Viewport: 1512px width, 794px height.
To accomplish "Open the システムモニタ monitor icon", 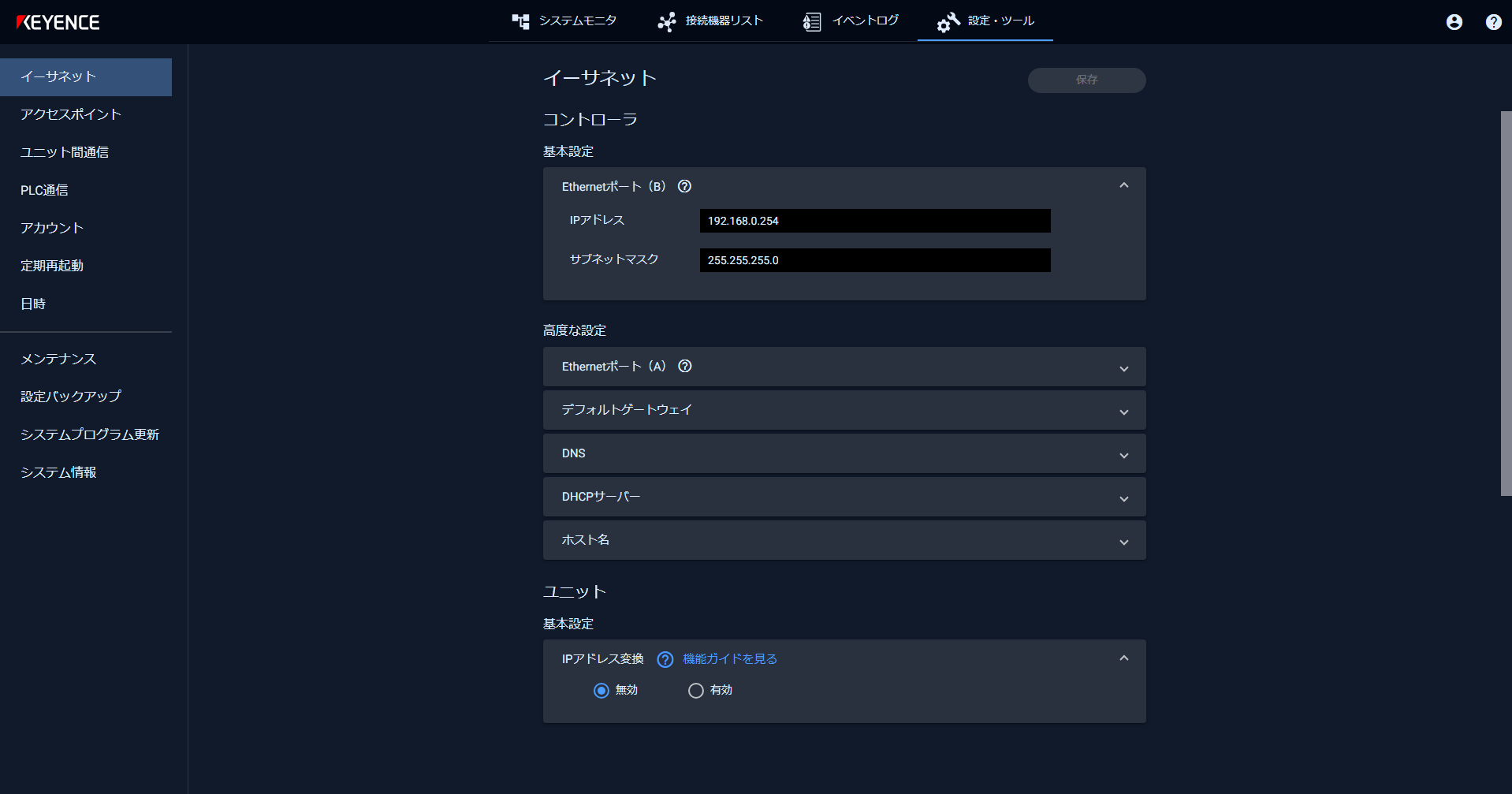I will coord(521,21).
